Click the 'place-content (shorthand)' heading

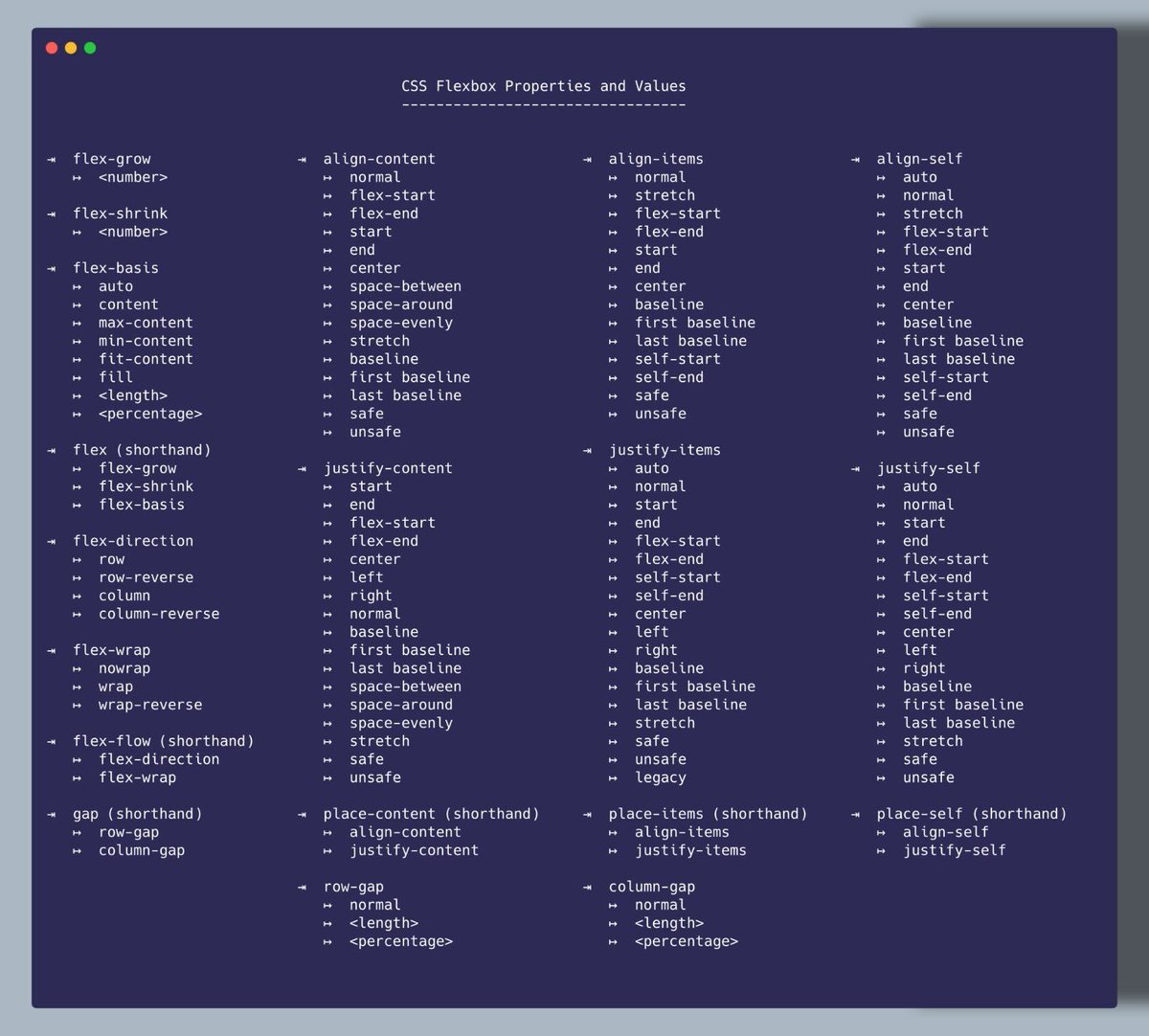tap(432, 814)
